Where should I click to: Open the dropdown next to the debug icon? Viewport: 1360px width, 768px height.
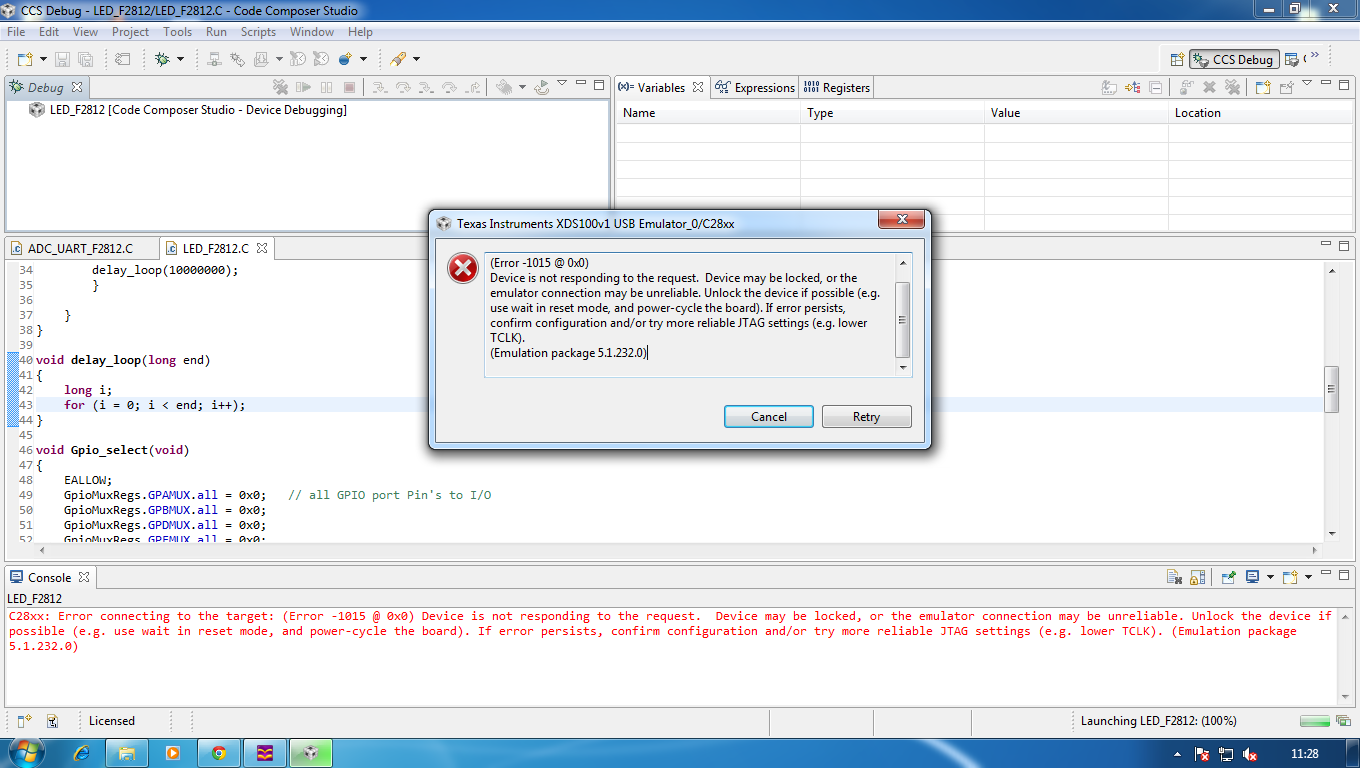coord(180,59)
